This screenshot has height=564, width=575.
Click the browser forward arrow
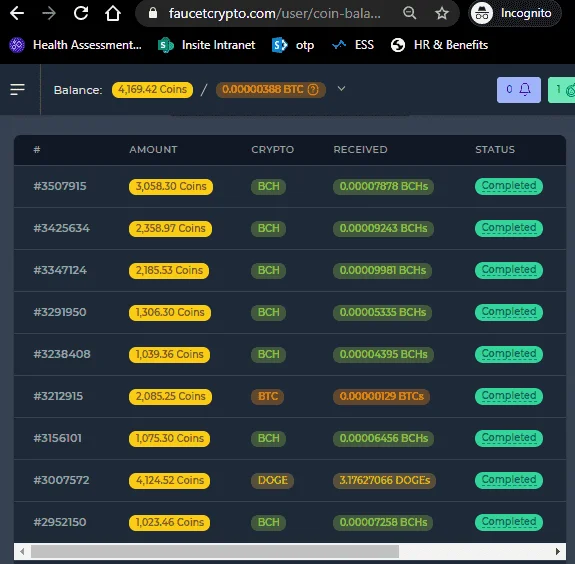(49, 13)
